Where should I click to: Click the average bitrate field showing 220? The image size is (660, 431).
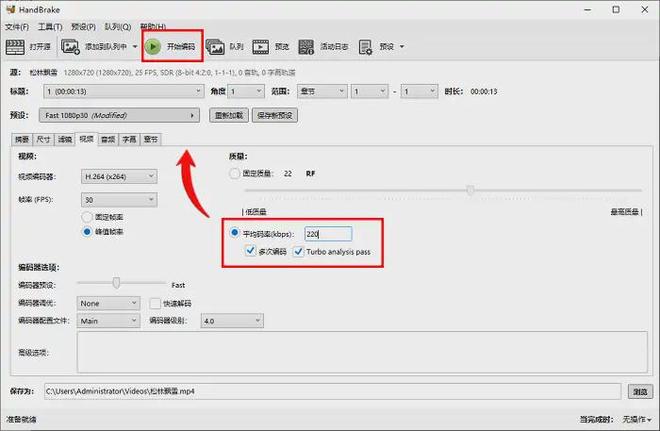point(328,234)
